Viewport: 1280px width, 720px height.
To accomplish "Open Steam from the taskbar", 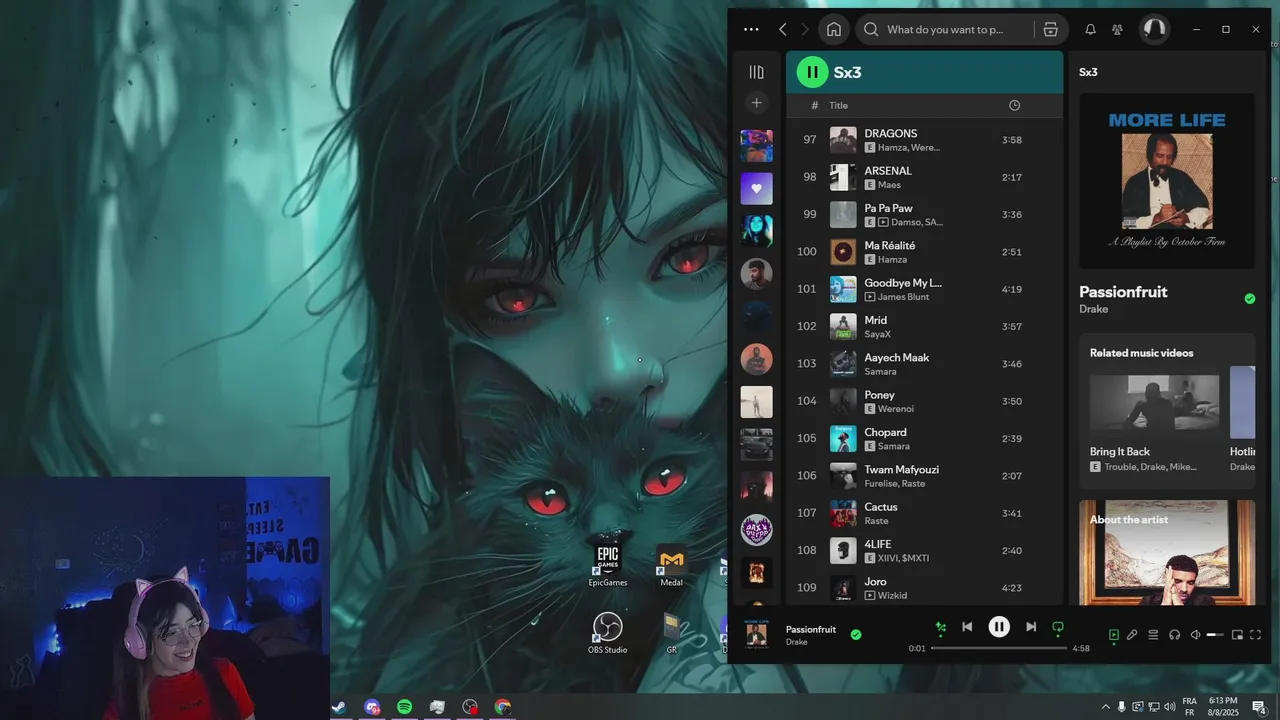I will tap(340, 707).
